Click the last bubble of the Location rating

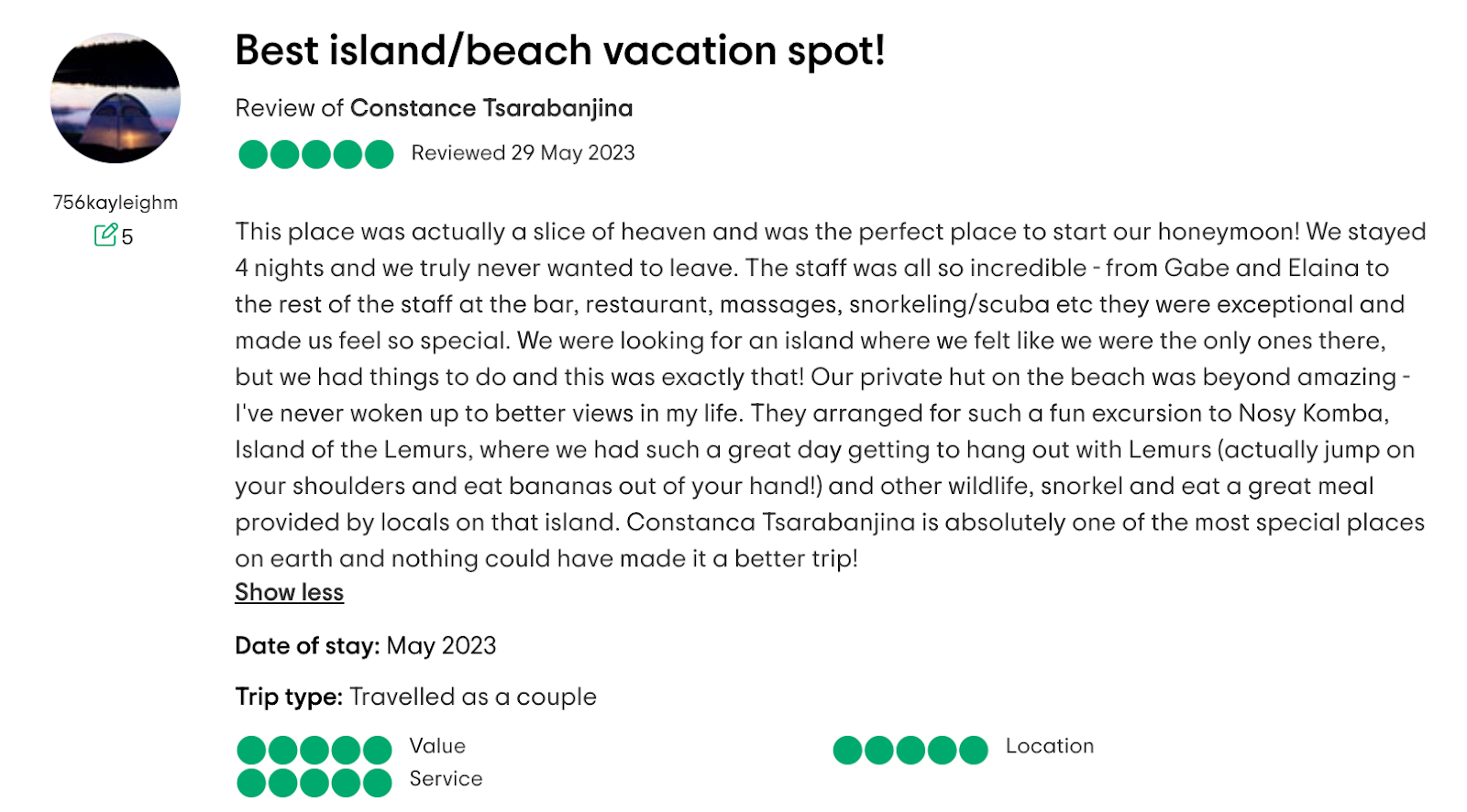coord(974,750)
